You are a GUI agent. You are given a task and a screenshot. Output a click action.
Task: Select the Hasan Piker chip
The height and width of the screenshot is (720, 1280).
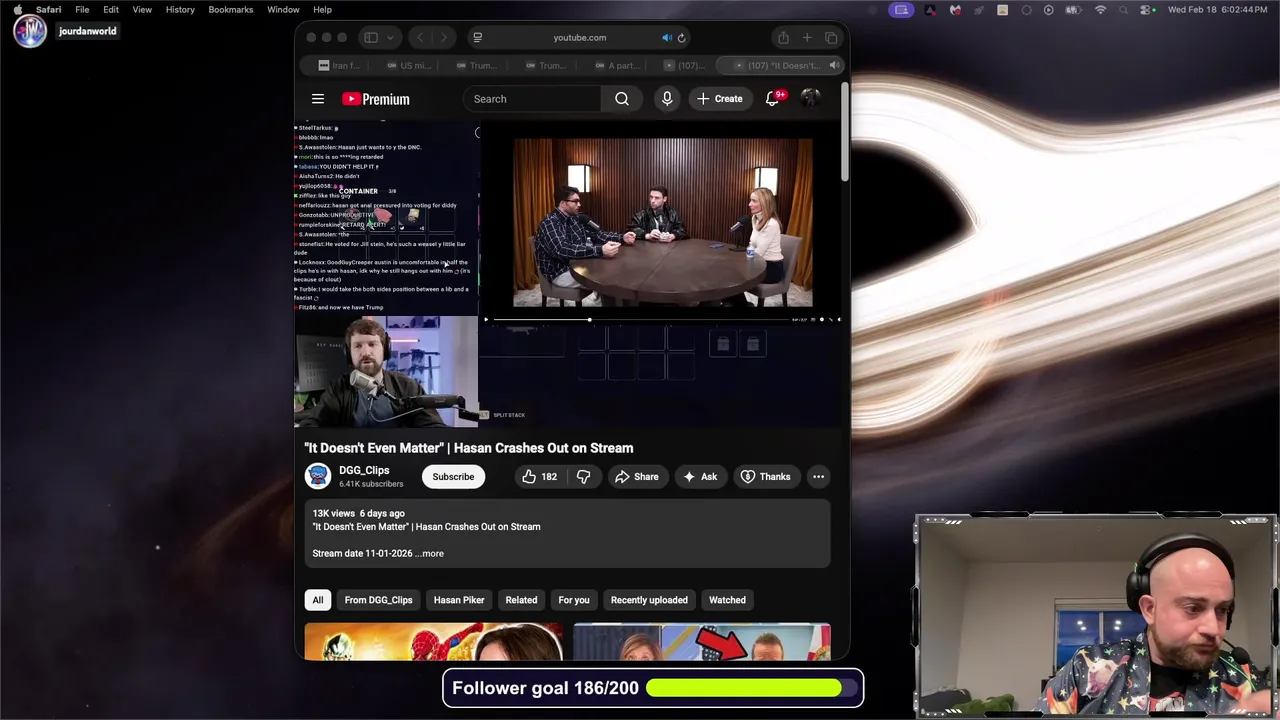click(459, 600)
